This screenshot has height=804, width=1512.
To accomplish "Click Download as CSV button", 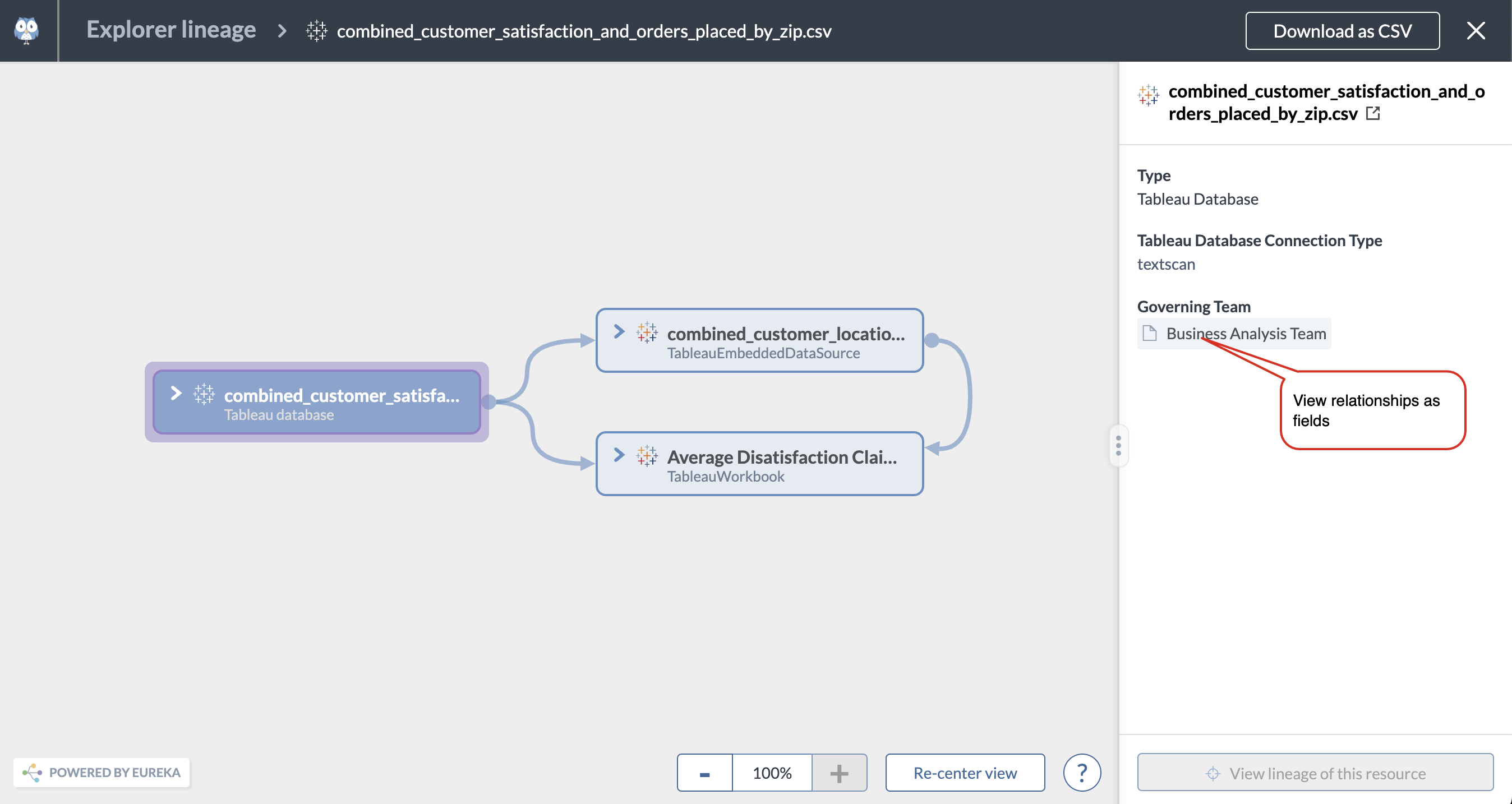I will (1342, 30).
